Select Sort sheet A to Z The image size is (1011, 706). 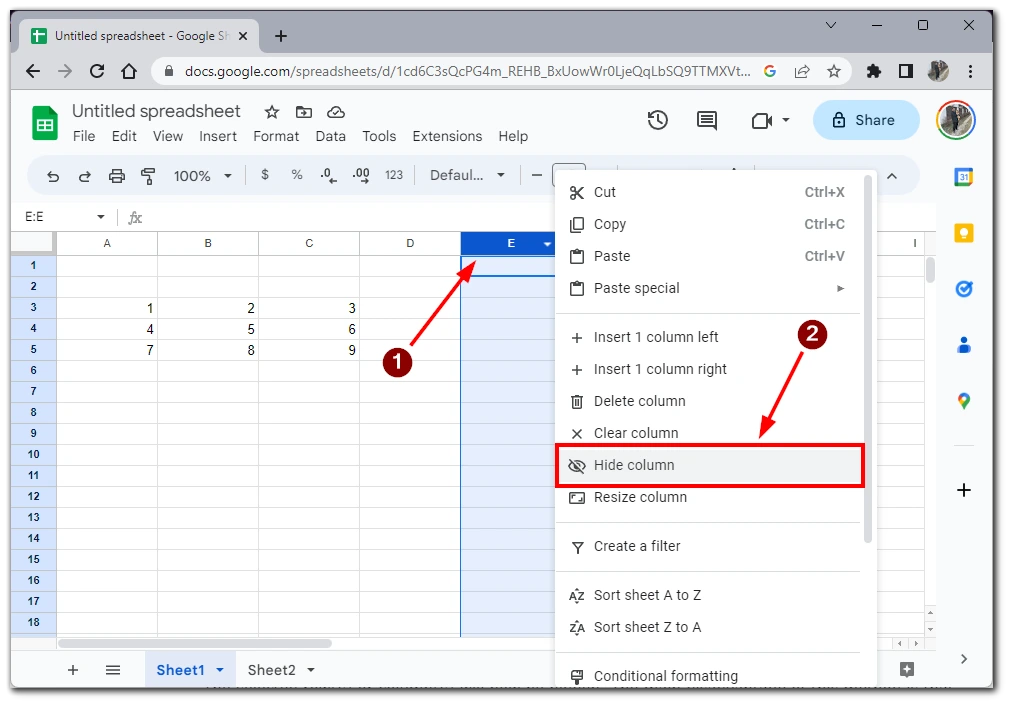point(708,595)
